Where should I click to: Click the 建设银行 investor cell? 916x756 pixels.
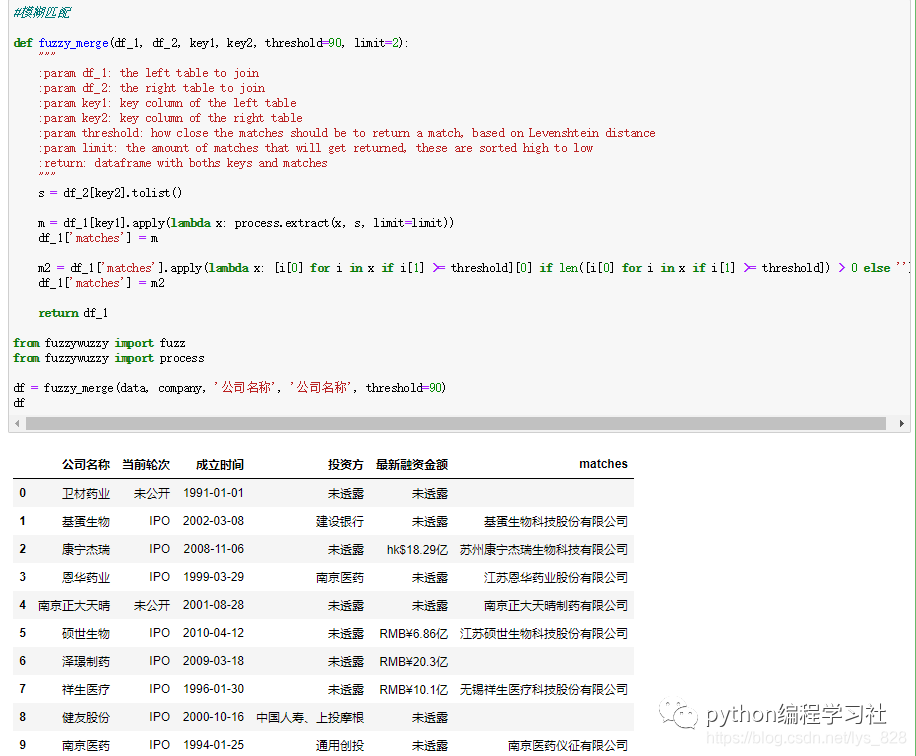tap(340, 521)
